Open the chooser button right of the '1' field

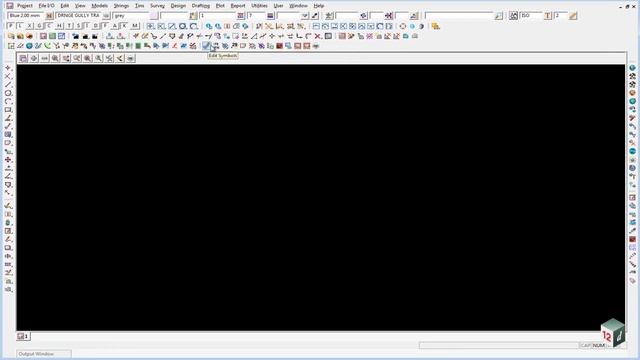[240, 16]
